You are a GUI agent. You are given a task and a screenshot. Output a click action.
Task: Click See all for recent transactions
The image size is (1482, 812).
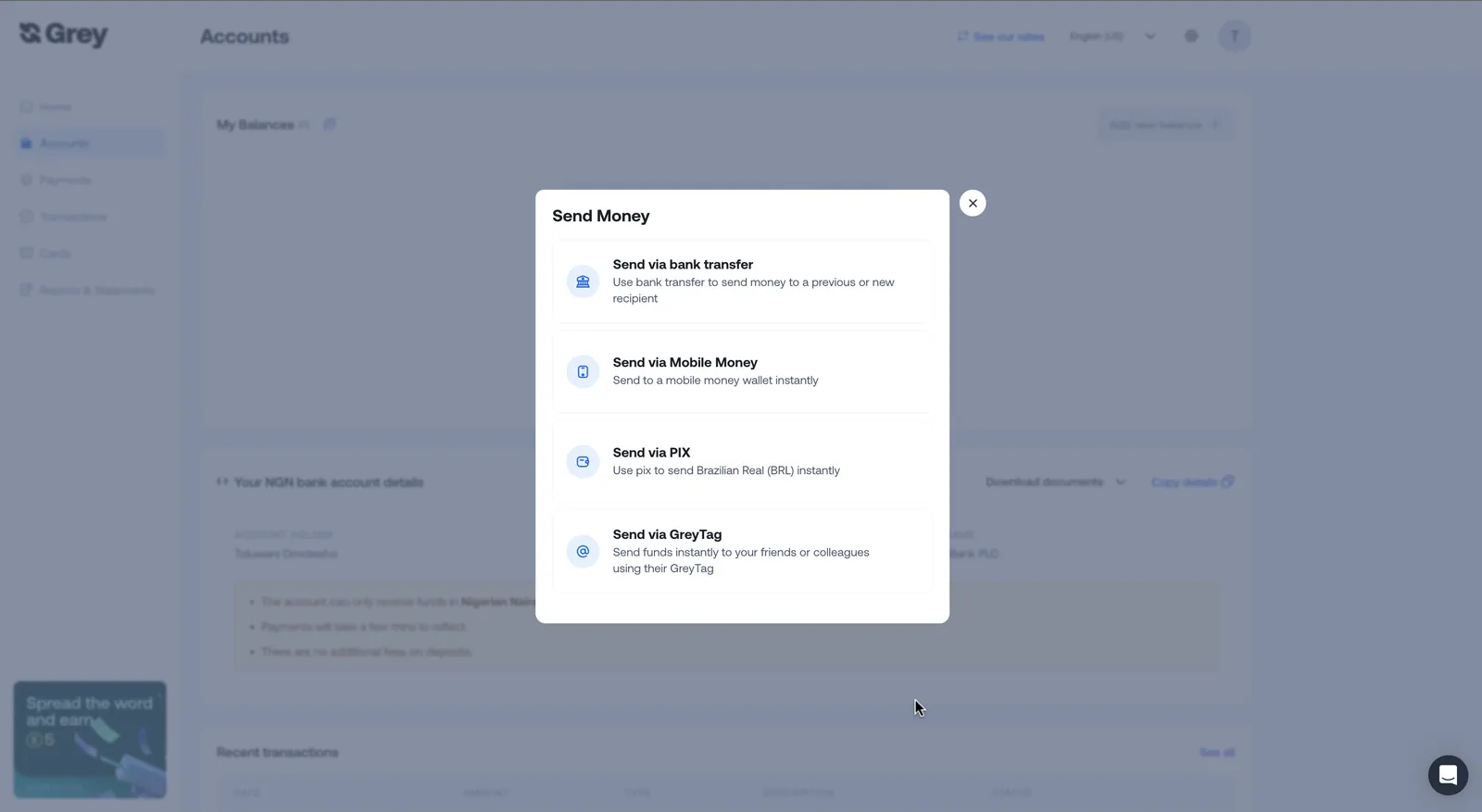pyautogui.click(x=1217, y=752)
